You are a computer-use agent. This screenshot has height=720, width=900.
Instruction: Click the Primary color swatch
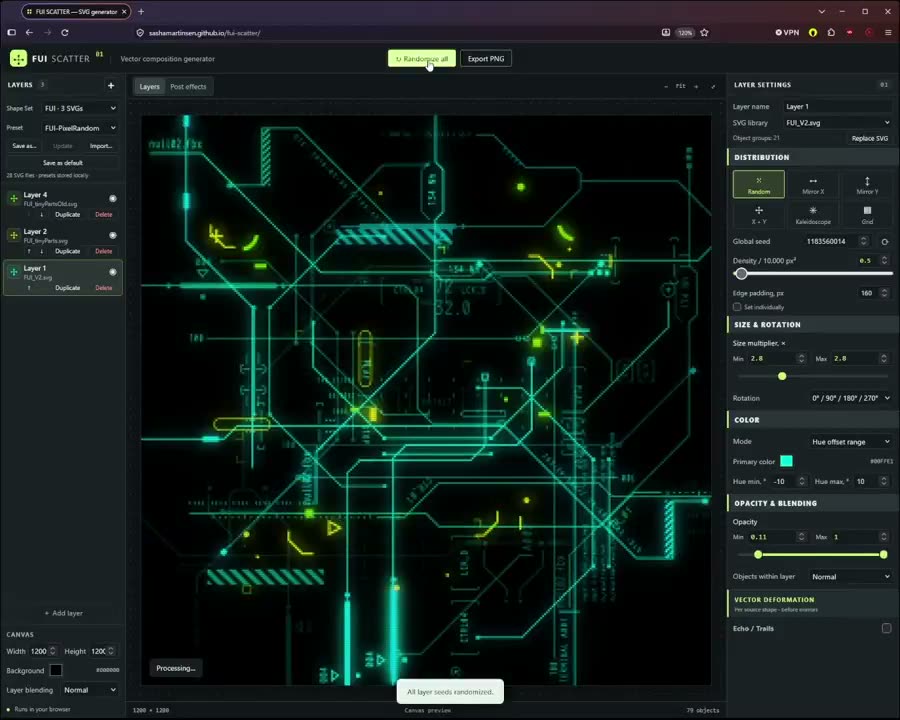point(786,461)
